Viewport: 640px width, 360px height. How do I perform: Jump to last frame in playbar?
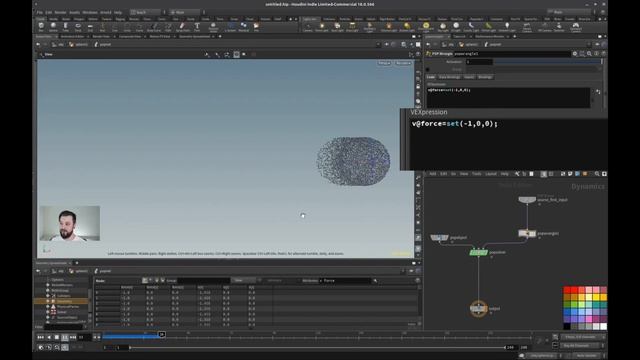click(x=73, y=337)
